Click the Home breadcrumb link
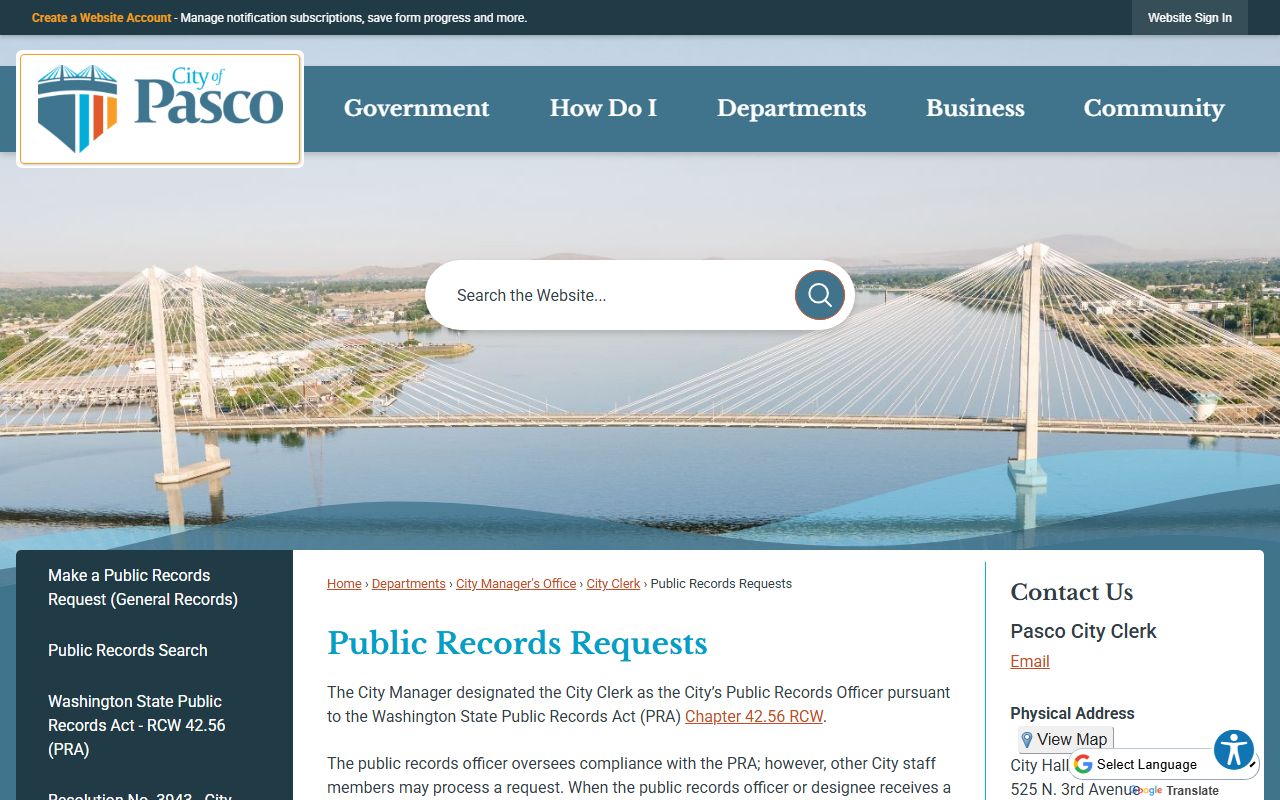This screenshot has height=800, width=1280. 344,584
